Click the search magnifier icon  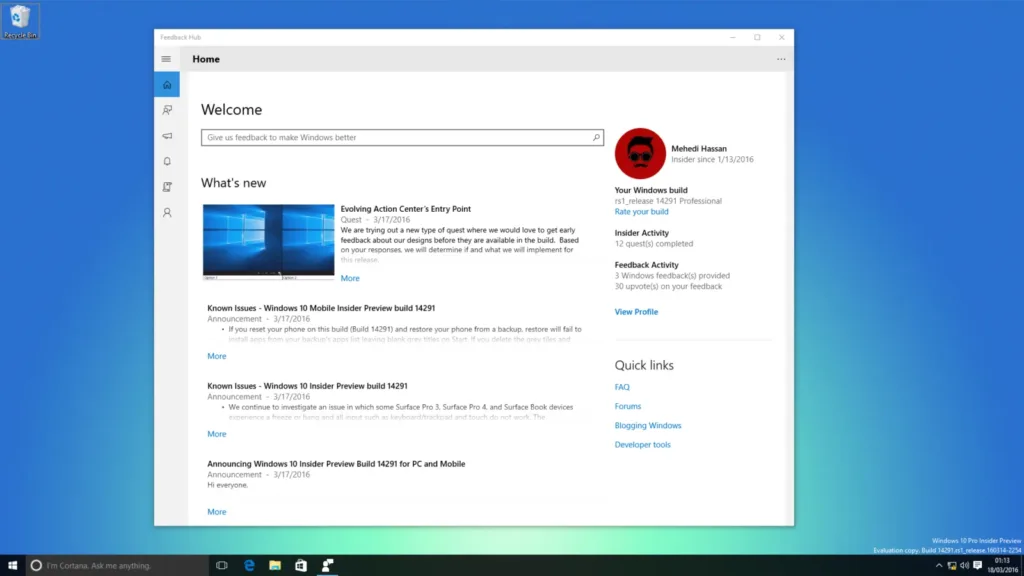[x=596, y=137]
